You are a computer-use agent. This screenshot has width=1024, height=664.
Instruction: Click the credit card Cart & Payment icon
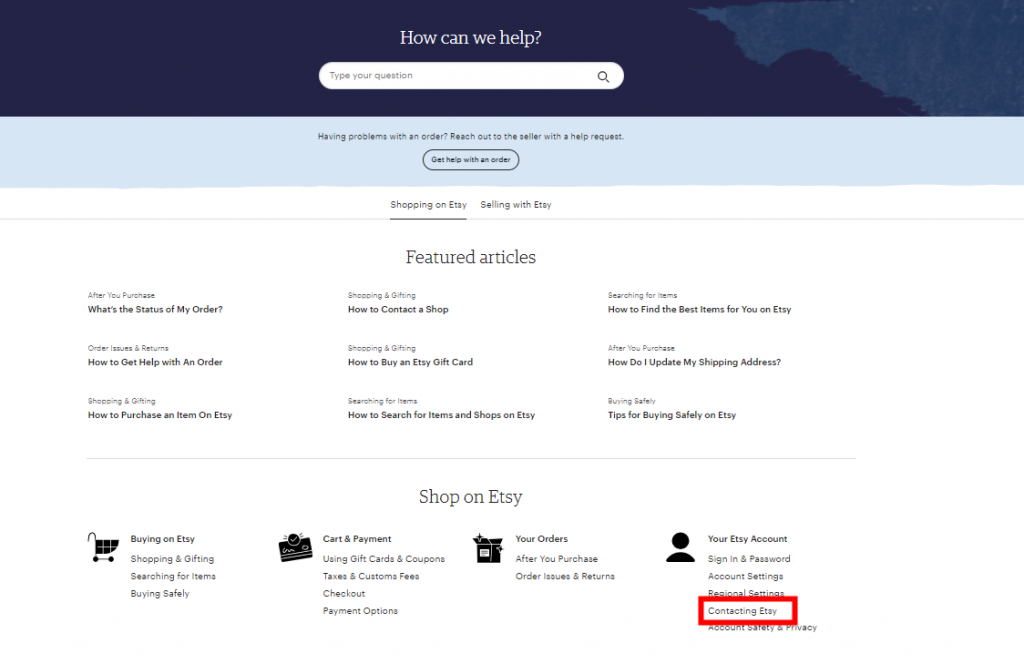pos(295,547)
